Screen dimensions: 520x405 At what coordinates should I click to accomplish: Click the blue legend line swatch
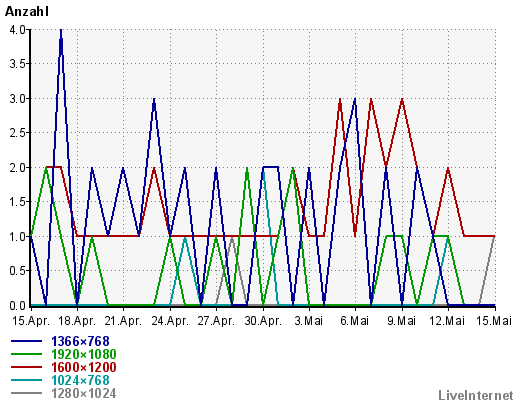(27, 341)
